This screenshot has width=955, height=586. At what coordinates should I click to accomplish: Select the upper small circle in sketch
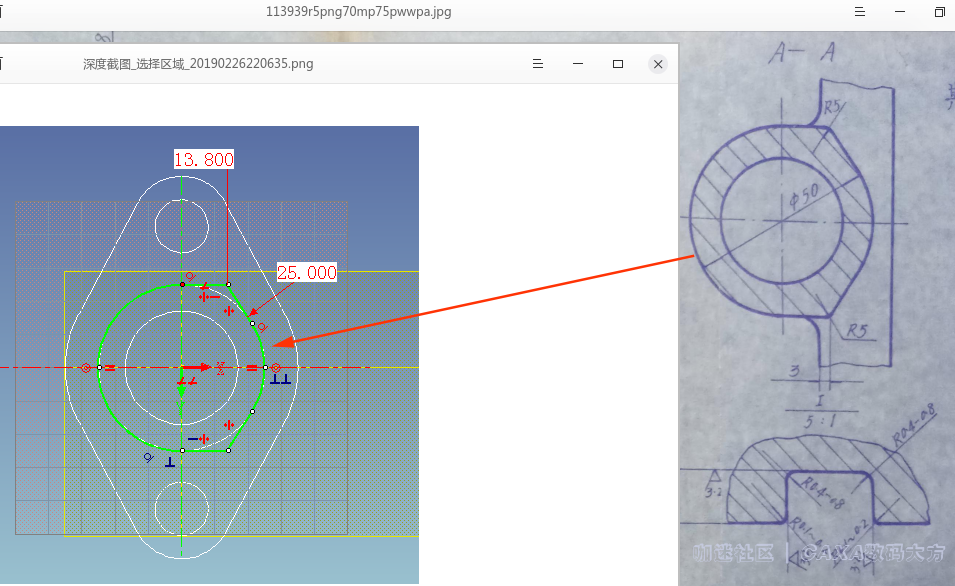click(181, 227)
